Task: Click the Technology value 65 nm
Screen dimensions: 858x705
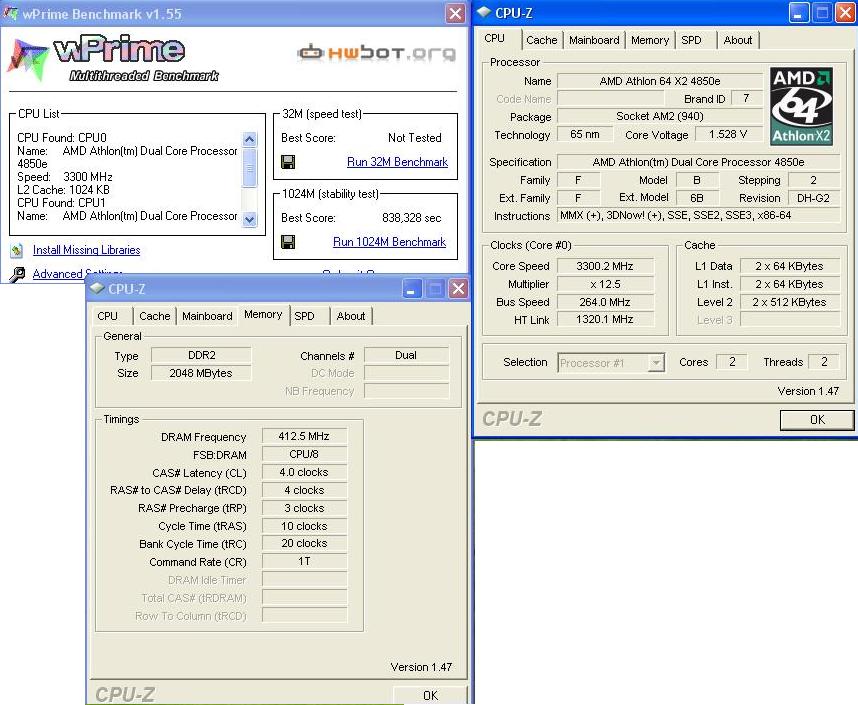Action: point(584,134)
